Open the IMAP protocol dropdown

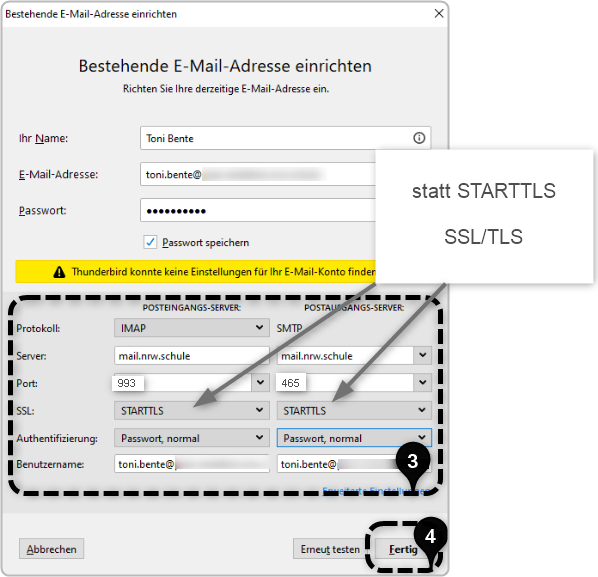191,328
